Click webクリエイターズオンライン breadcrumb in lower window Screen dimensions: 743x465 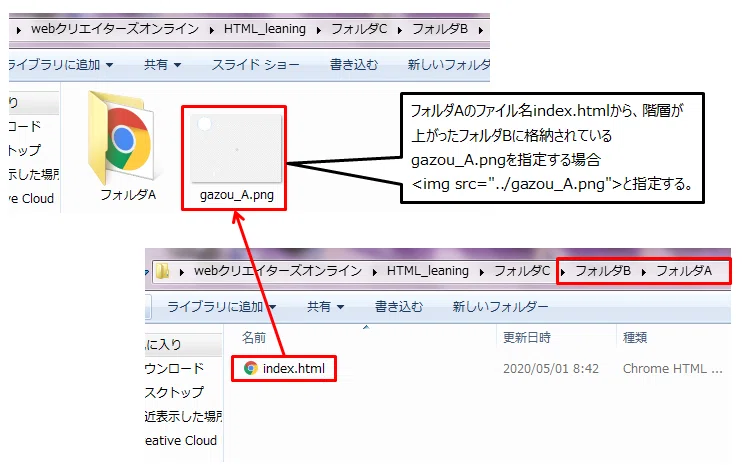click(278, 271)
